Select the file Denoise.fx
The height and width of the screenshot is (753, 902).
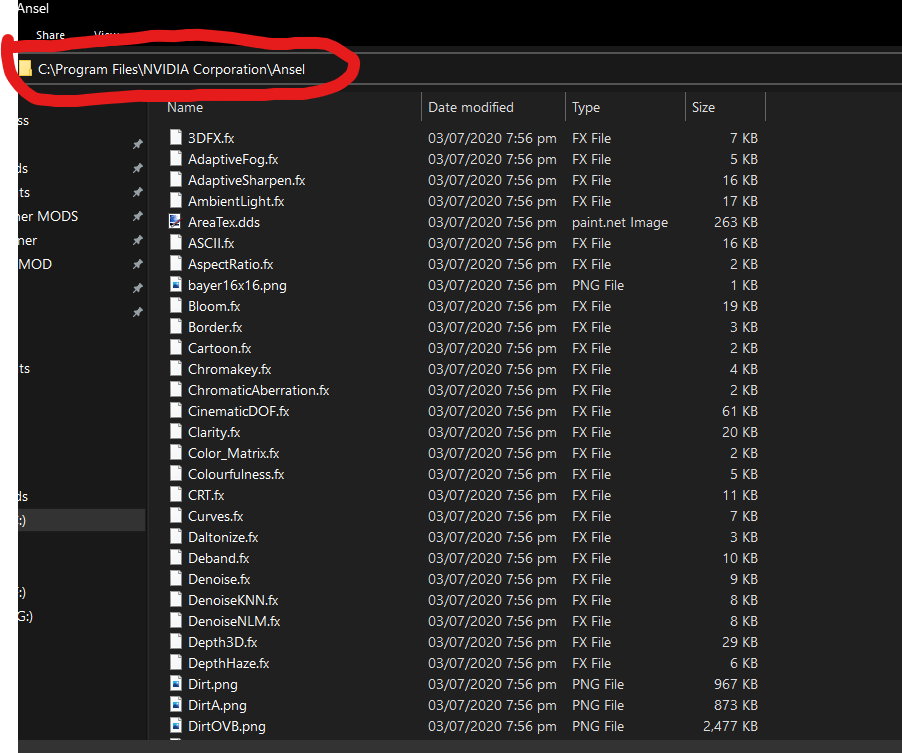[219, 579]
